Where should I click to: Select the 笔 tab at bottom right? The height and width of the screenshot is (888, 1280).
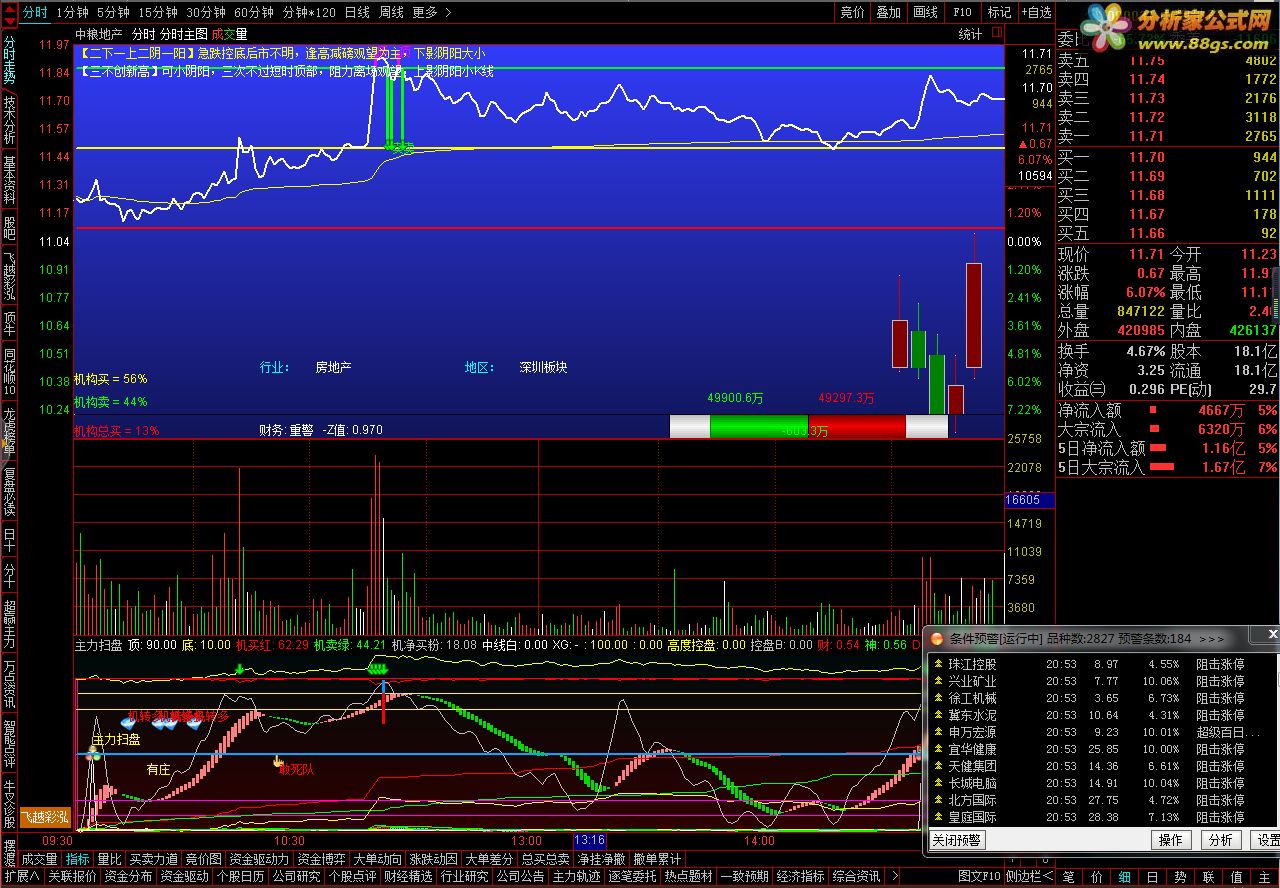click(1068, 877)
